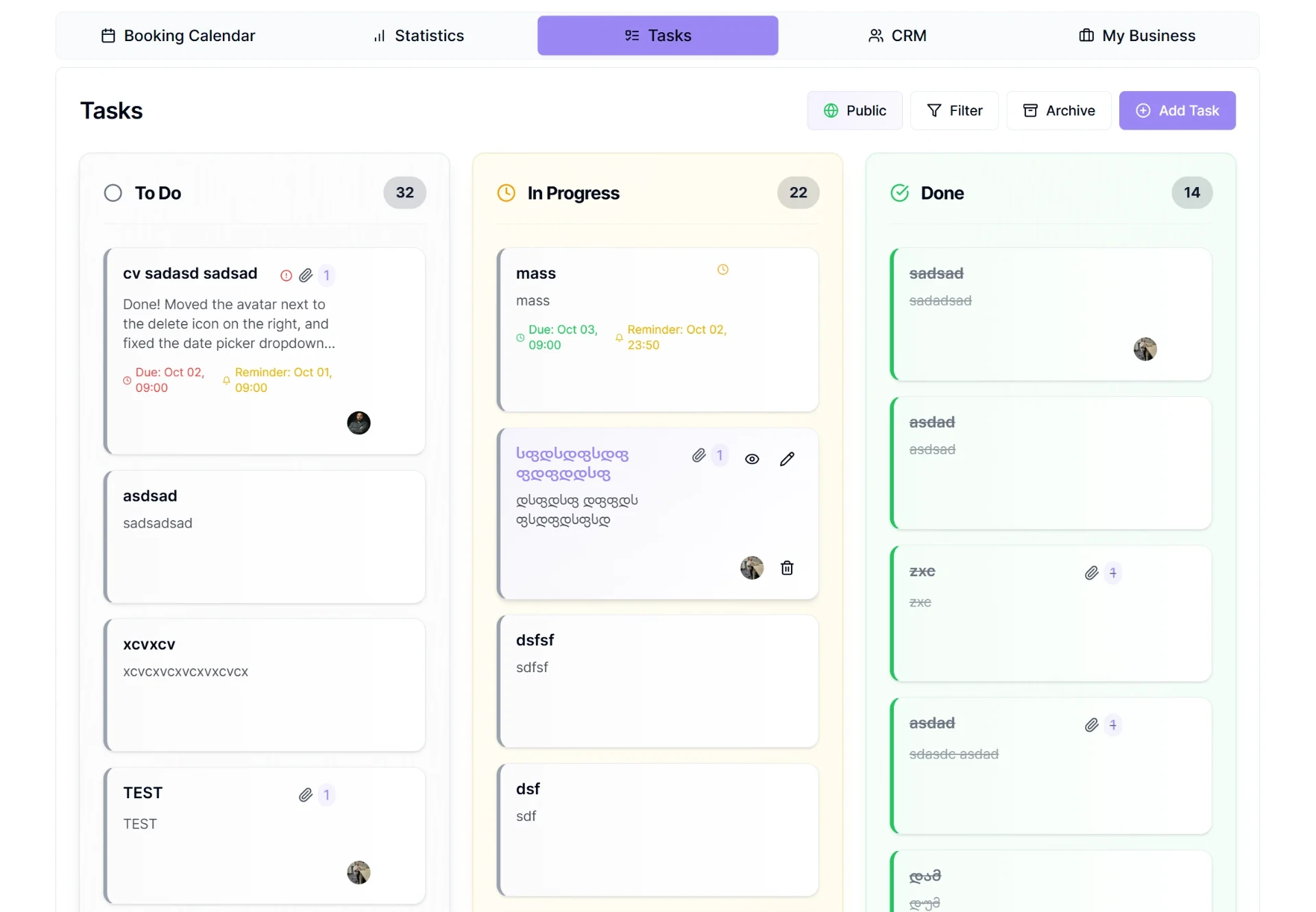Screen dimensions: 1316x912
Task: Click paperclip icon on zxe task
Action: pos(1092,573)
